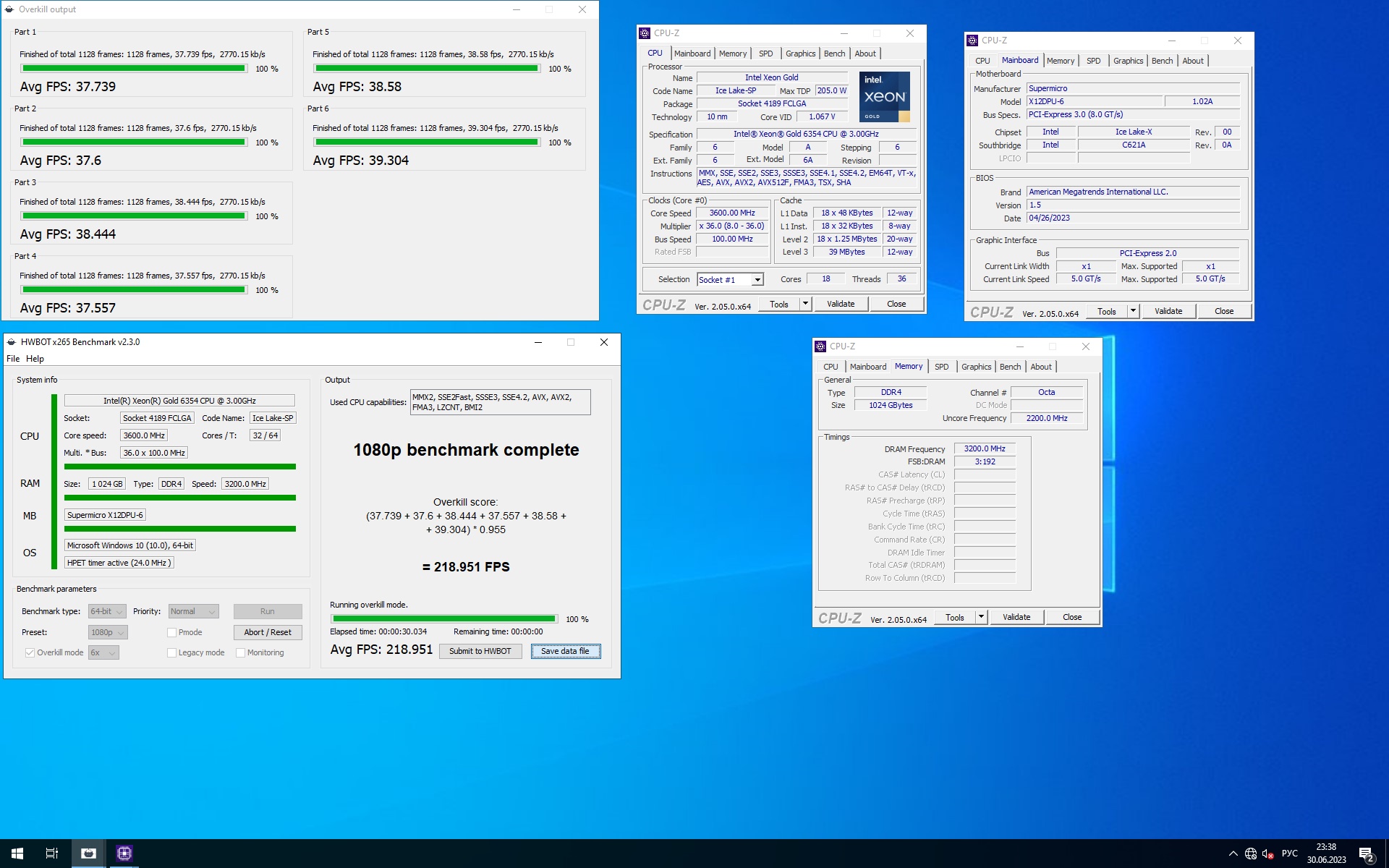Click the Intel Xeon Gold logo
The width and height of the screenshot is (1389, 868).
(884, 97)
